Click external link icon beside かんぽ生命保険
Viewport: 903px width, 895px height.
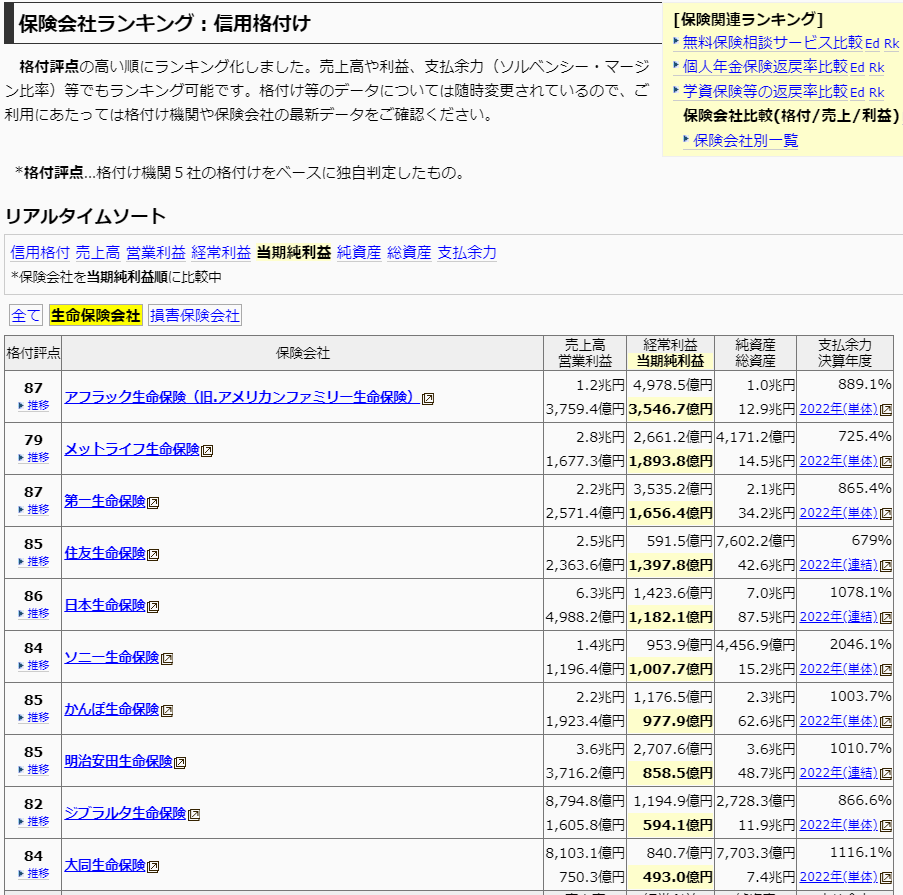point(166,711)
